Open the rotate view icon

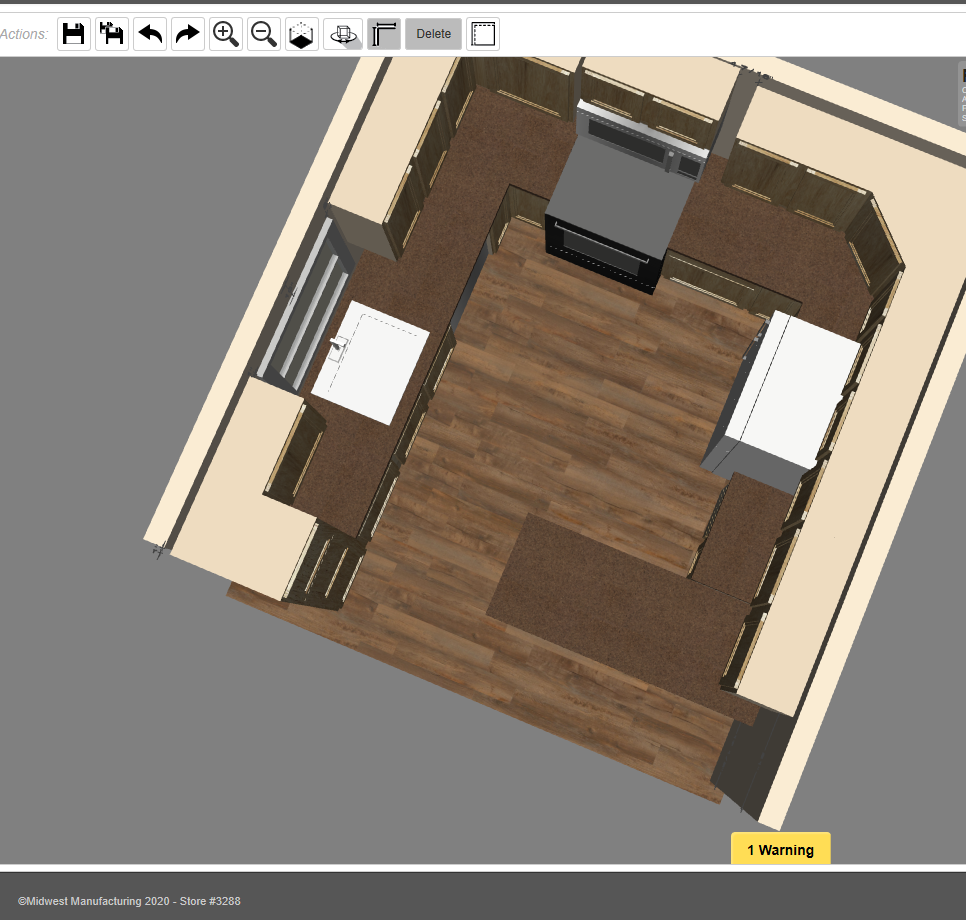[343, 34]
